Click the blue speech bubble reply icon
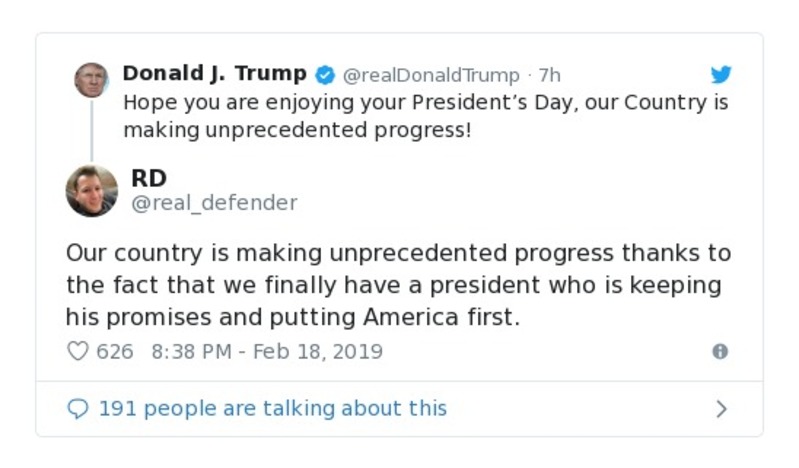 (77, 409)
